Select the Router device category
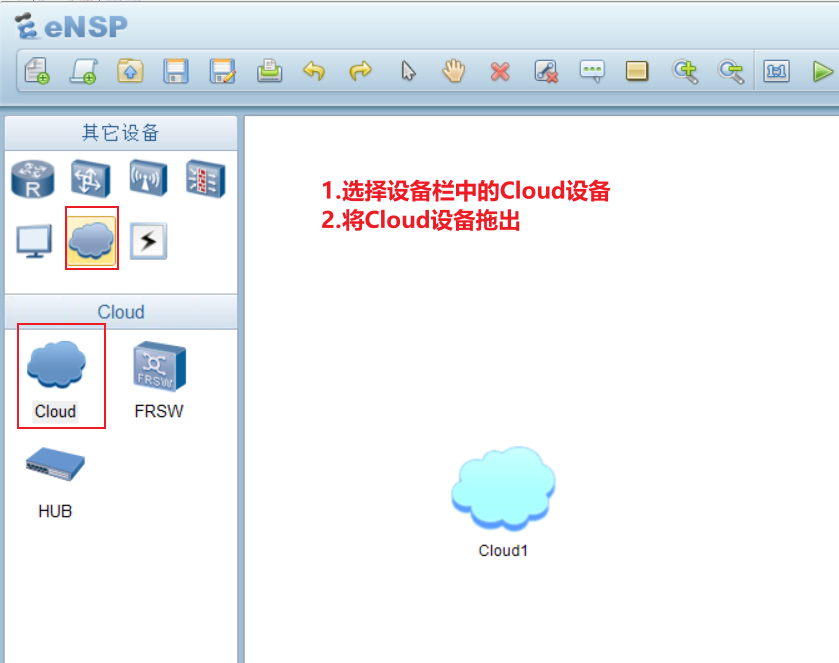The width and height of the screenshot is (839, 663). click(33, 179)
